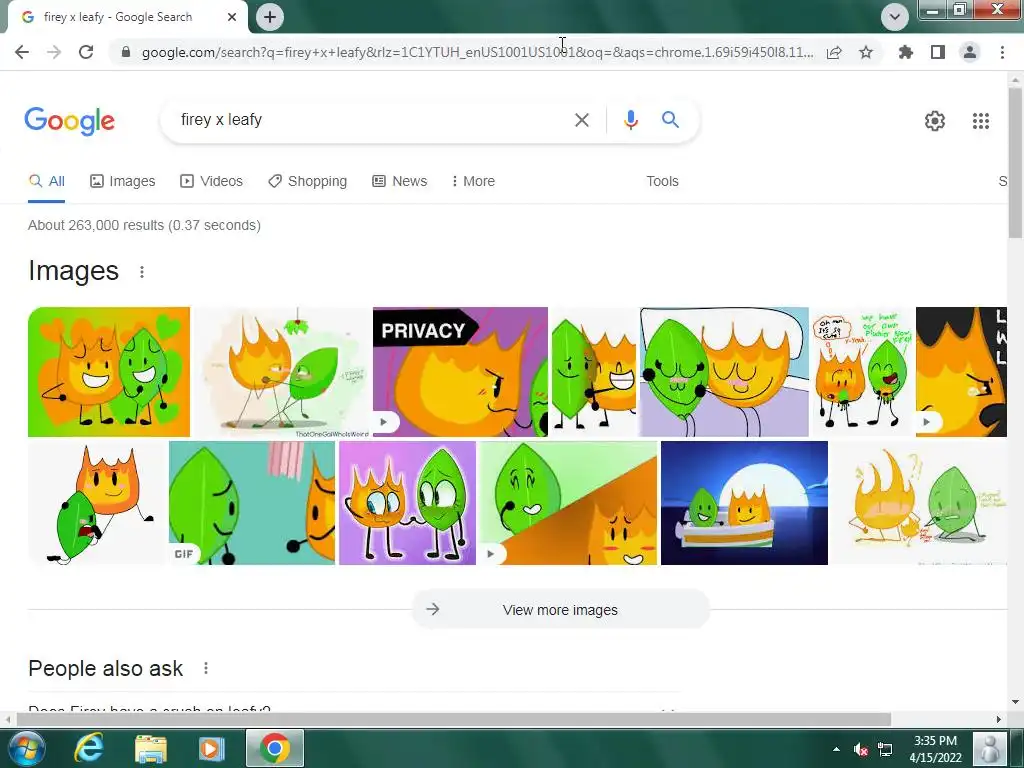Viewport: 1024px width, 768px height.
Task: Open Images section options menu
Action: [x=142, y=272]
